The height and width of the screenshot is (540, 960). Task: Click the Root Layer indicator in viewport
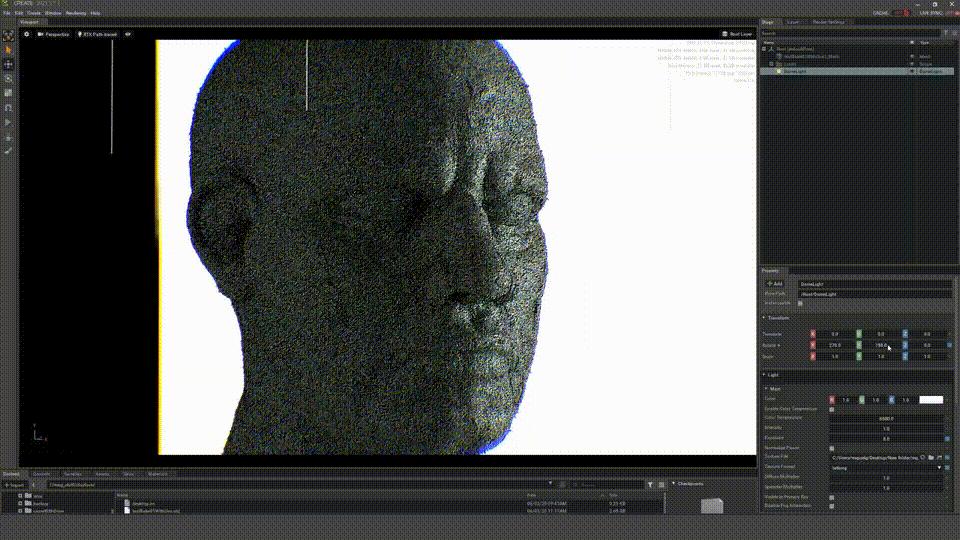[737, 34]
